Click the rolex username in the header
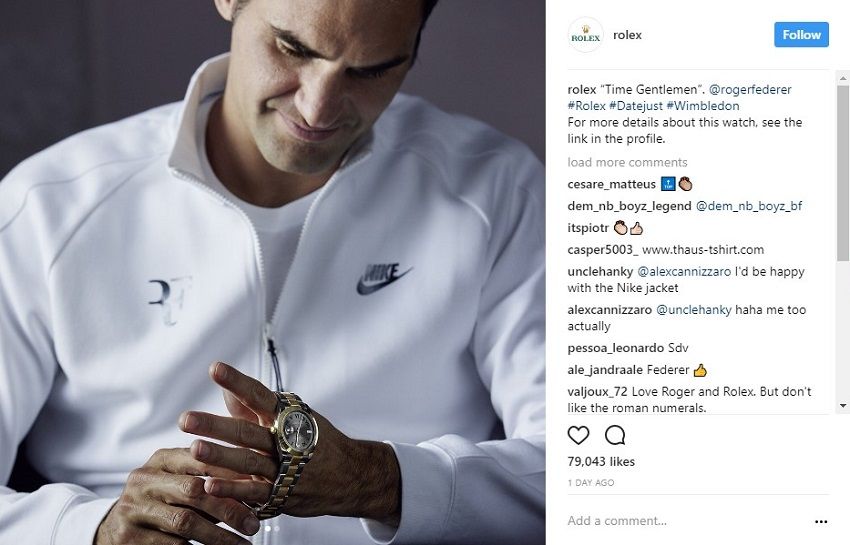 click(x=627, y=35)
